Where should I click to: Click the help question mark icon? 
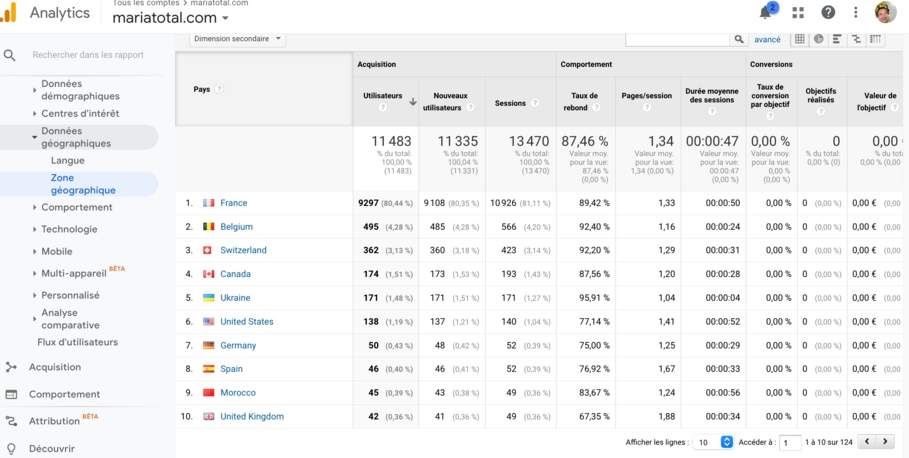[828, 13]
